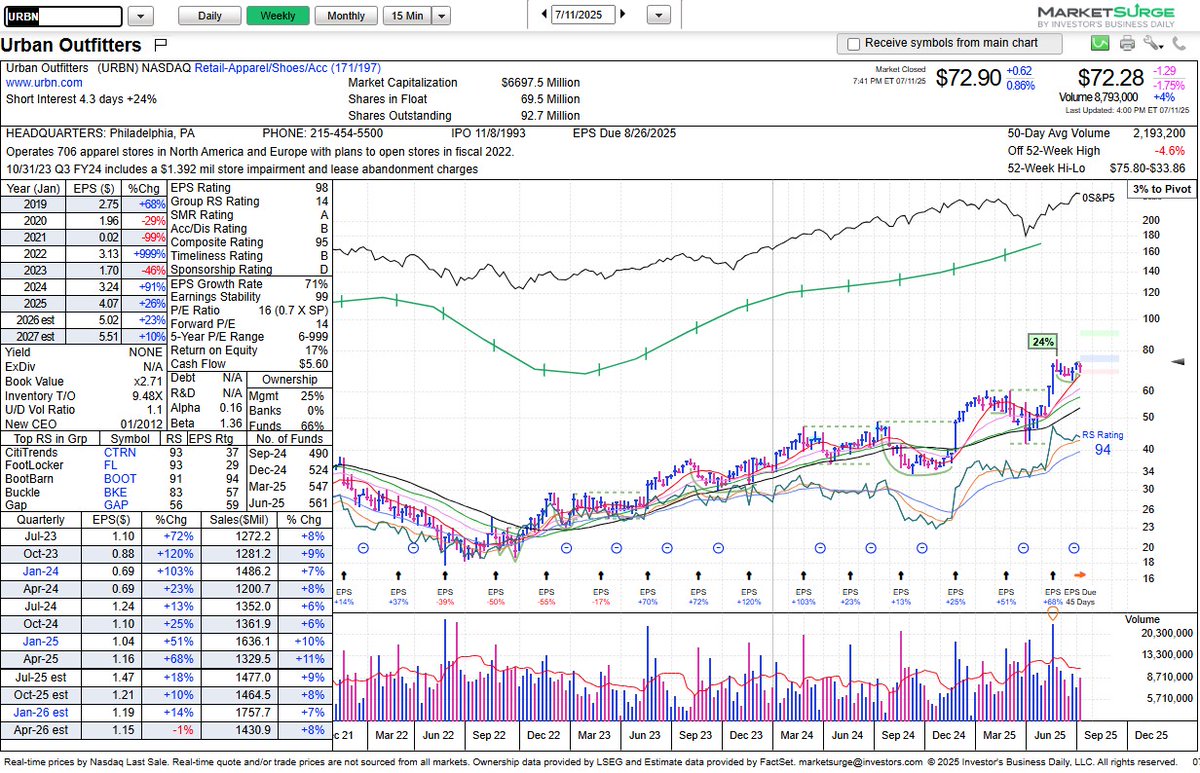Viewport: 1200px width, 773px height.
Task: Click the EPS -39% arrow marker
Action: 445,575
